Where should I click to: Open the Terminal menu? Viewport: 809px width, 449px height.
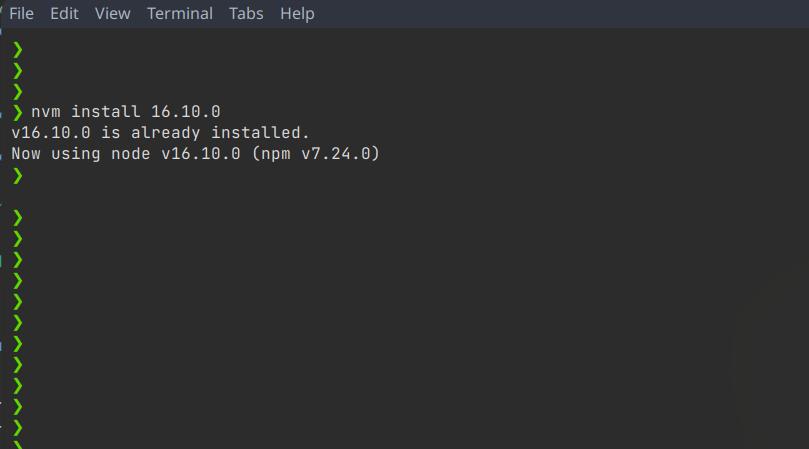click(x=180, y=13)
